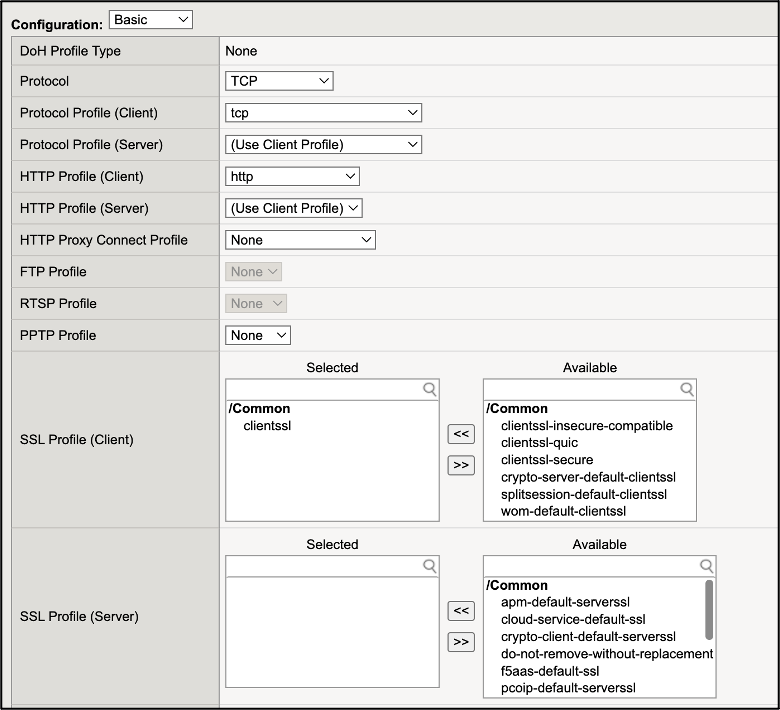The image size is (780, 710).
Task: Open HTTP Profile (Client) dropdown
Action: pos(292,177)
